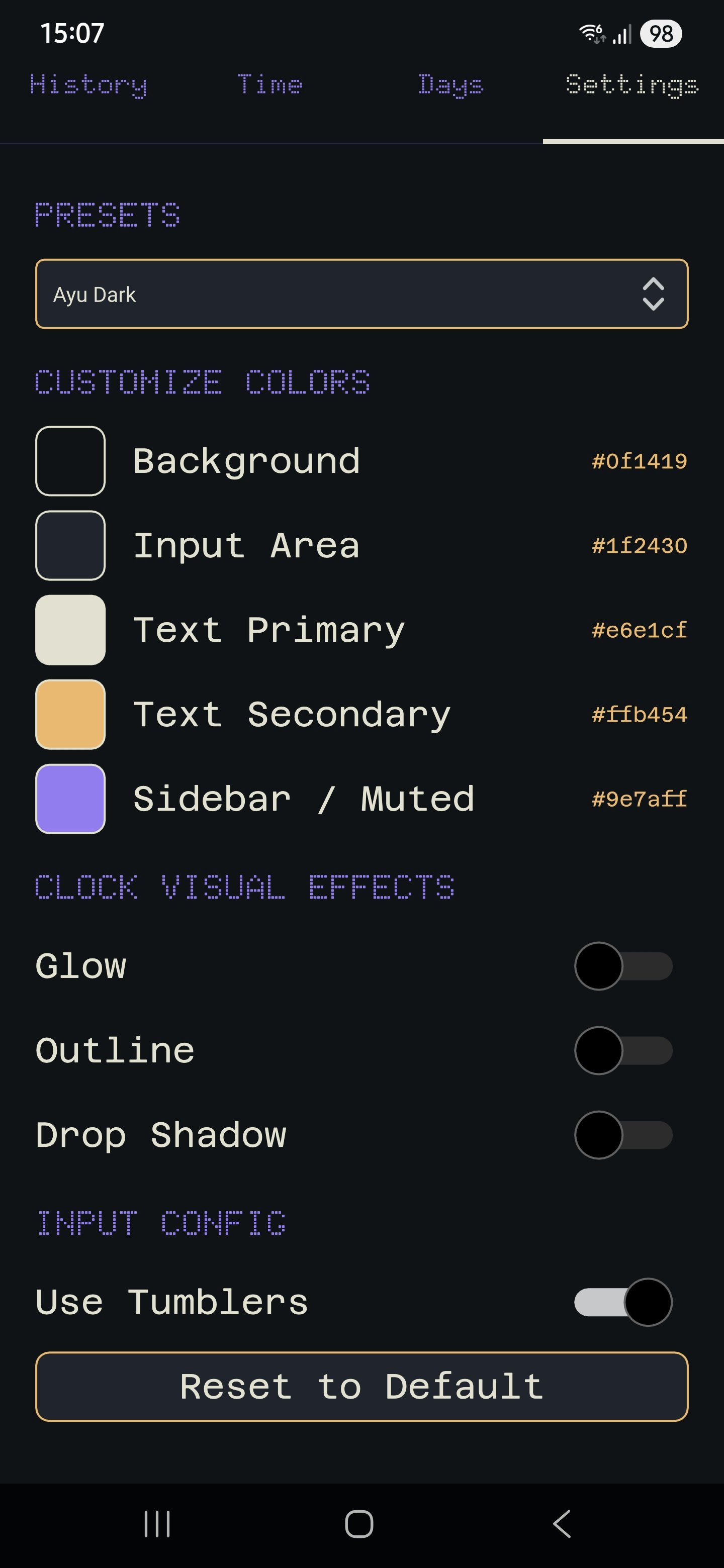724x1568 pixels.
Task: Pick the purple Sidebar / Muted swatch
Action: [x=69, y=799]
